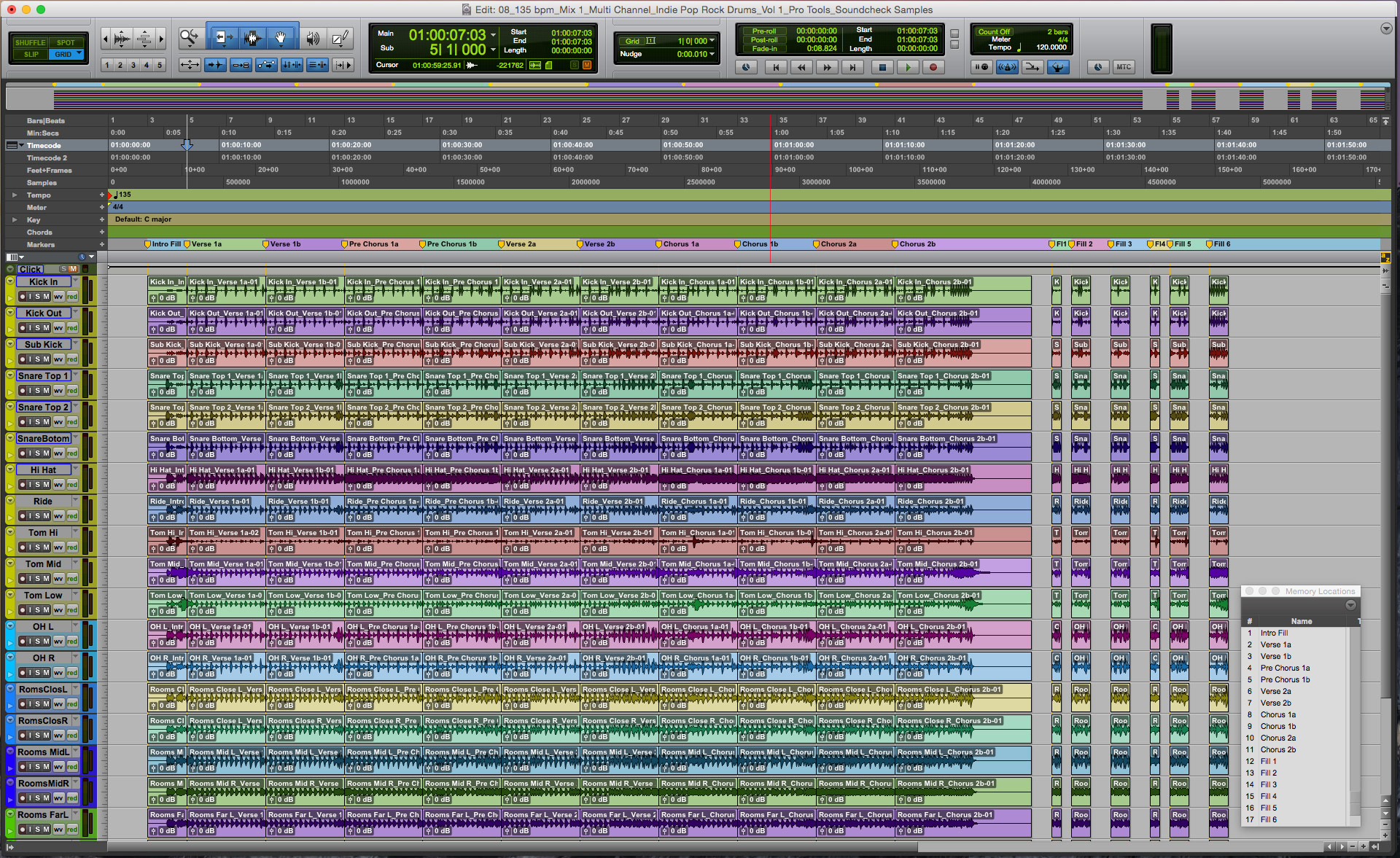Toggle the Pre-roll setting

[x=763, y=31]
